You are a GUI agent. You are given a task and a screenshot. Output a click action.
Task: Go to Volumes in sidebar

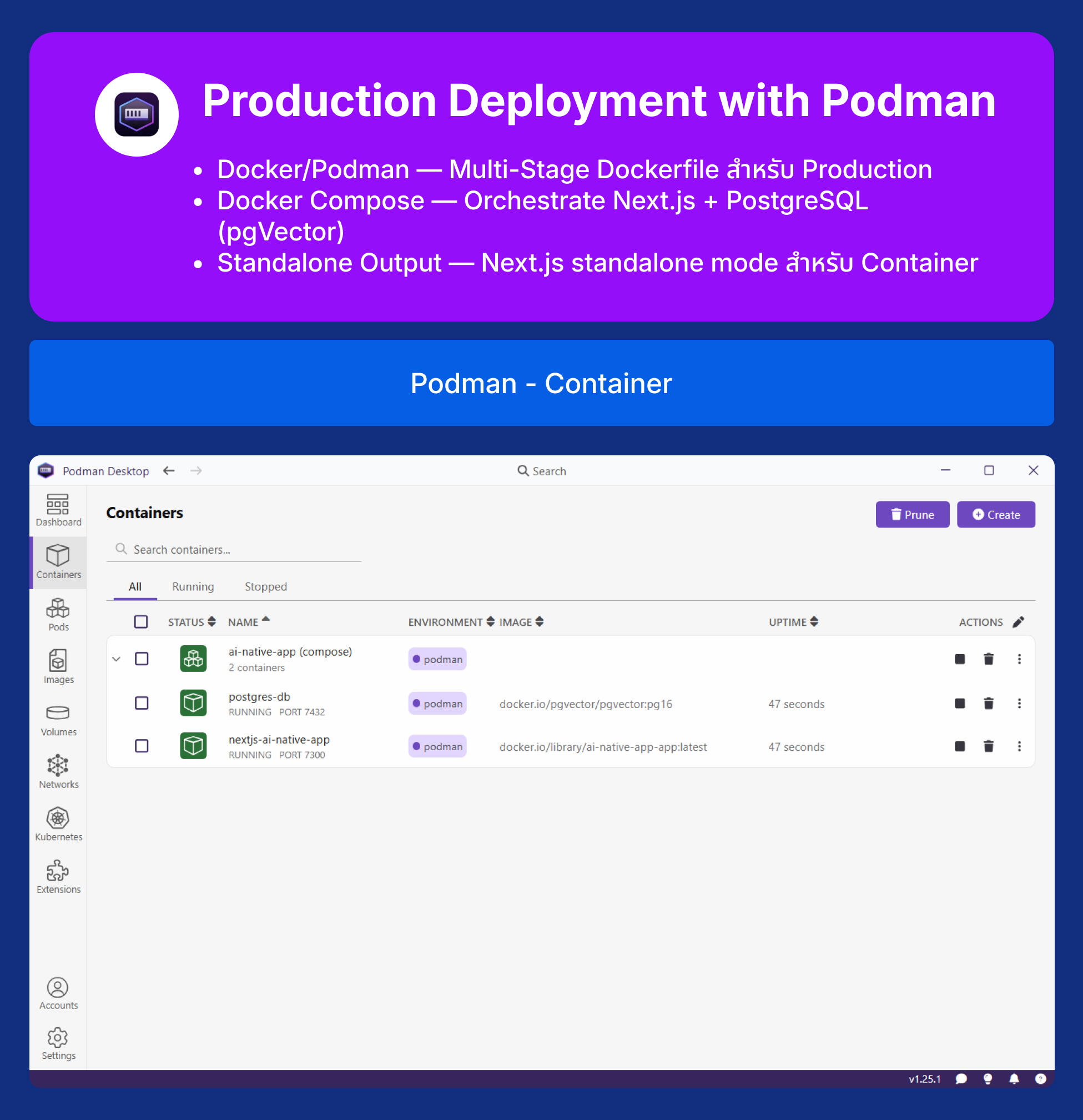pos(58,719)
